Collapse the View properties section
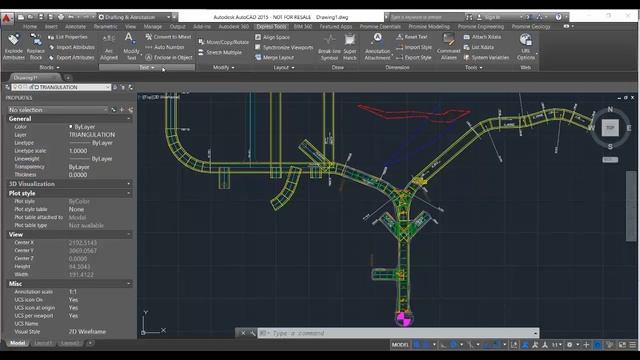 click(x=129, y=234)
